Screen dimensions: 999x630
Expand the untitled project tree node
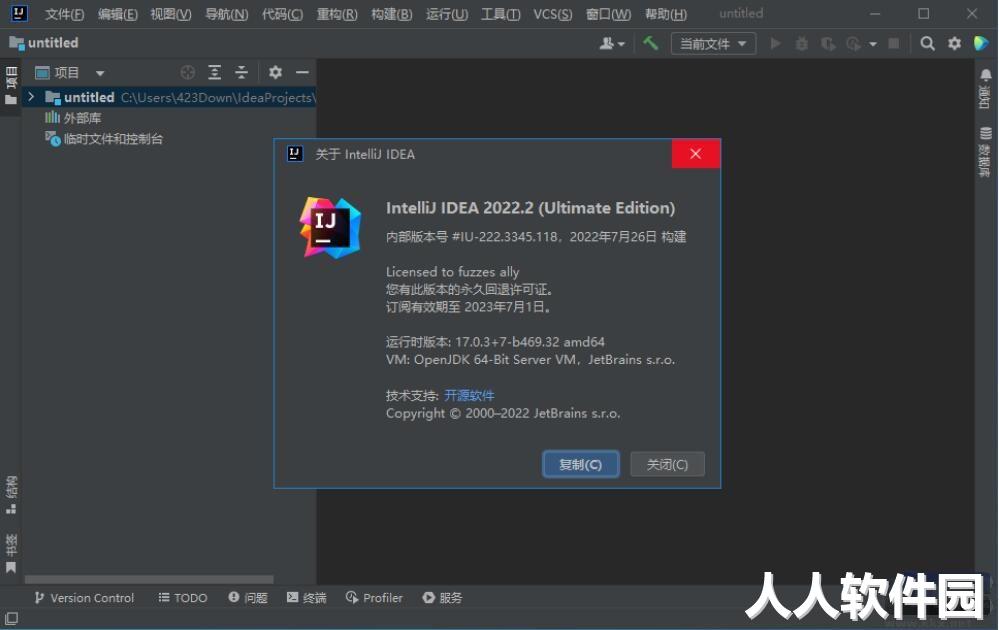click(x=30, y=97)
